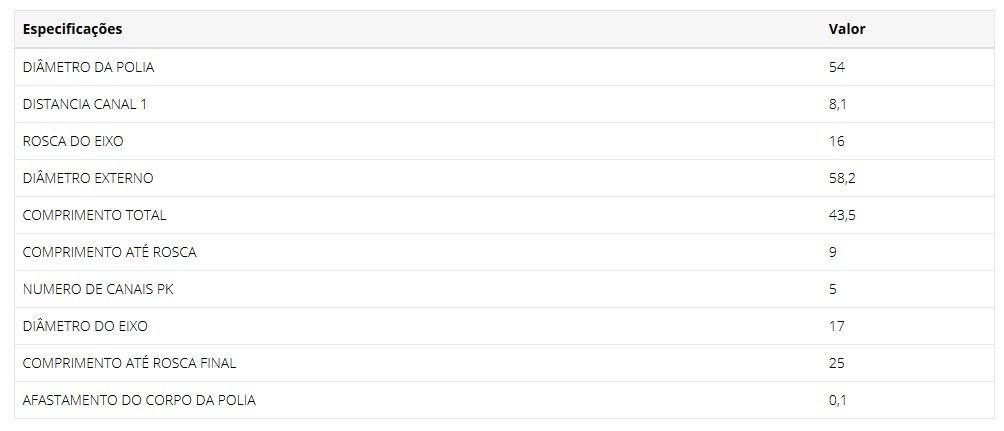Click the value 5 for PK channels

(832, 289)
